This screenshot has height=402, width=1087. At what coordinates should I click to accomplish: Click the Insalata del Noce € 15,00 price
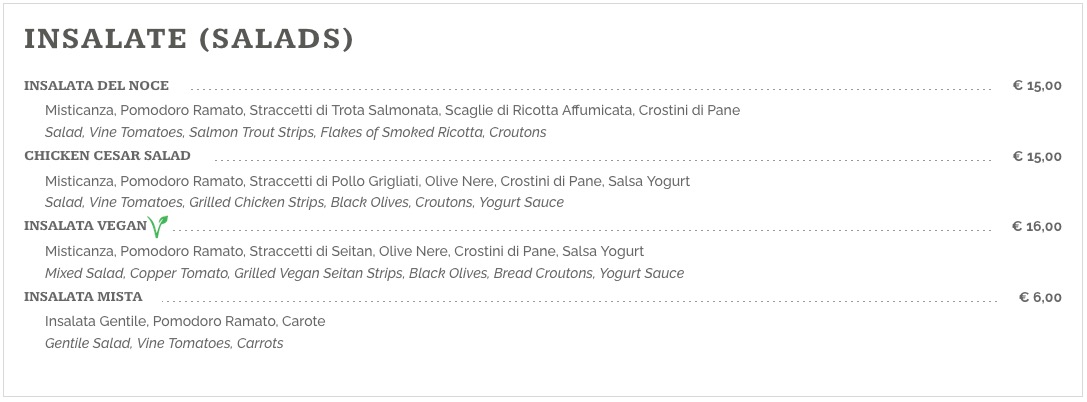pyautogui.click(x=1037, y=86)
